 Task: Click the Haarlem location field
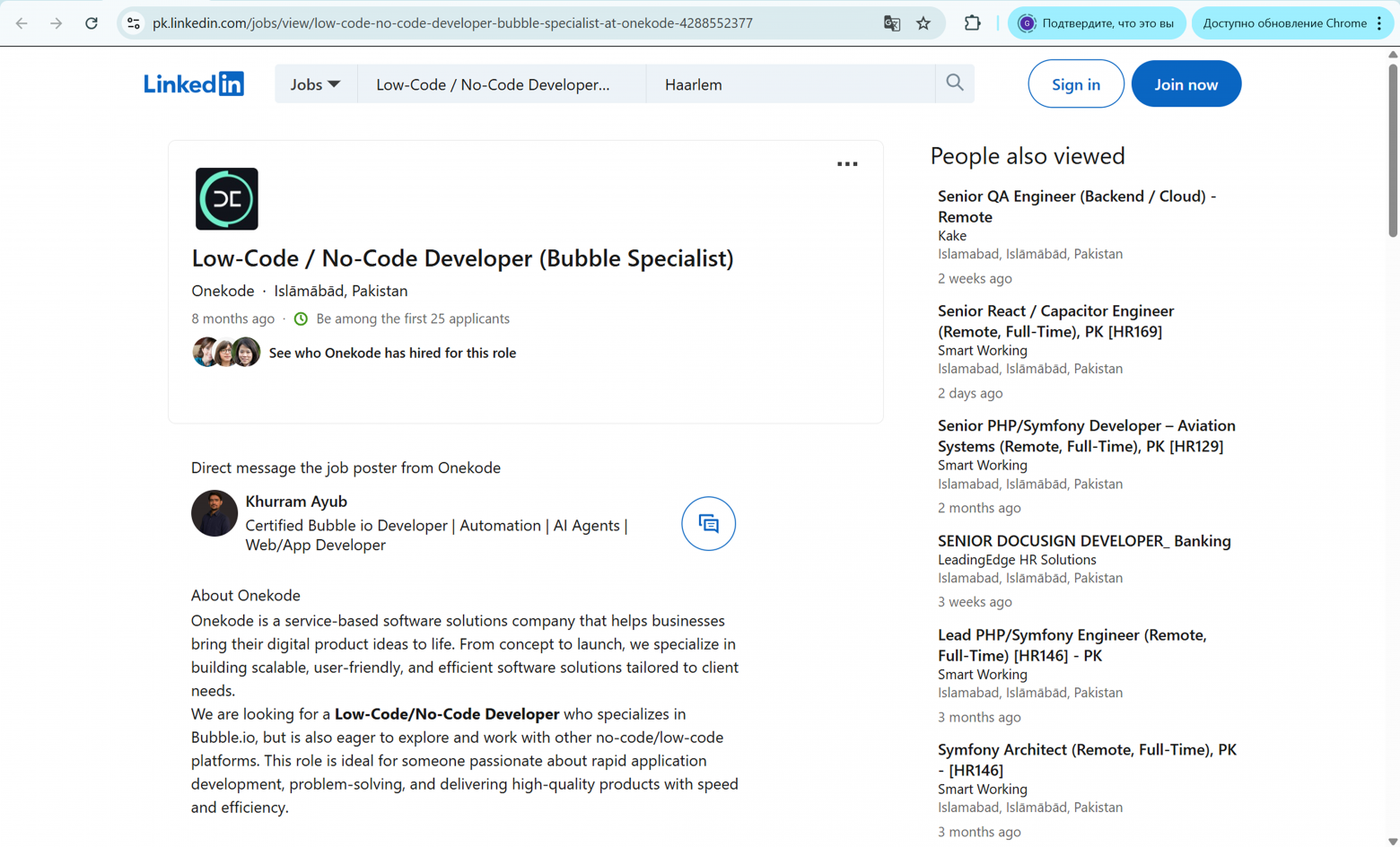click(791, 84)
